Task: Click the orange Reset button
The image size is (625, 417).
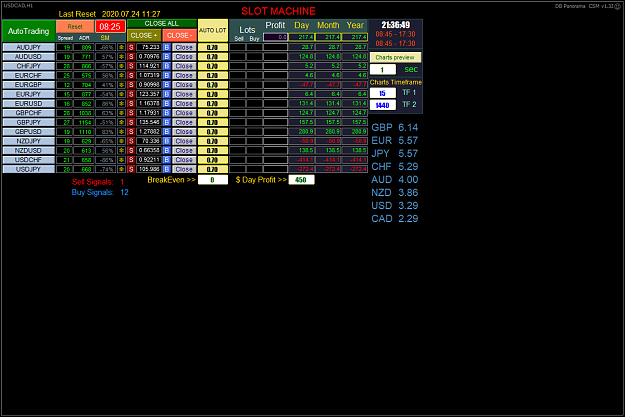Action: [x=75, y=27]
